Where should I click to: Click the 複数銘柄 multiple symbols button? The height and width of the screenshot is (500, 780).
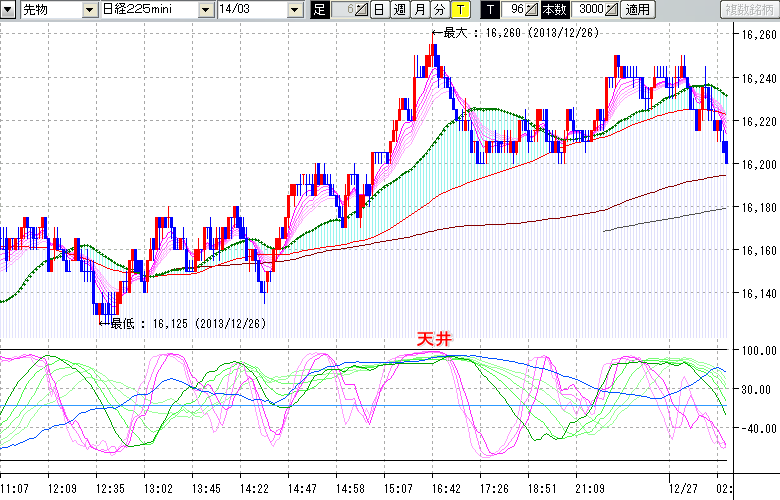[x=749, y=10]
